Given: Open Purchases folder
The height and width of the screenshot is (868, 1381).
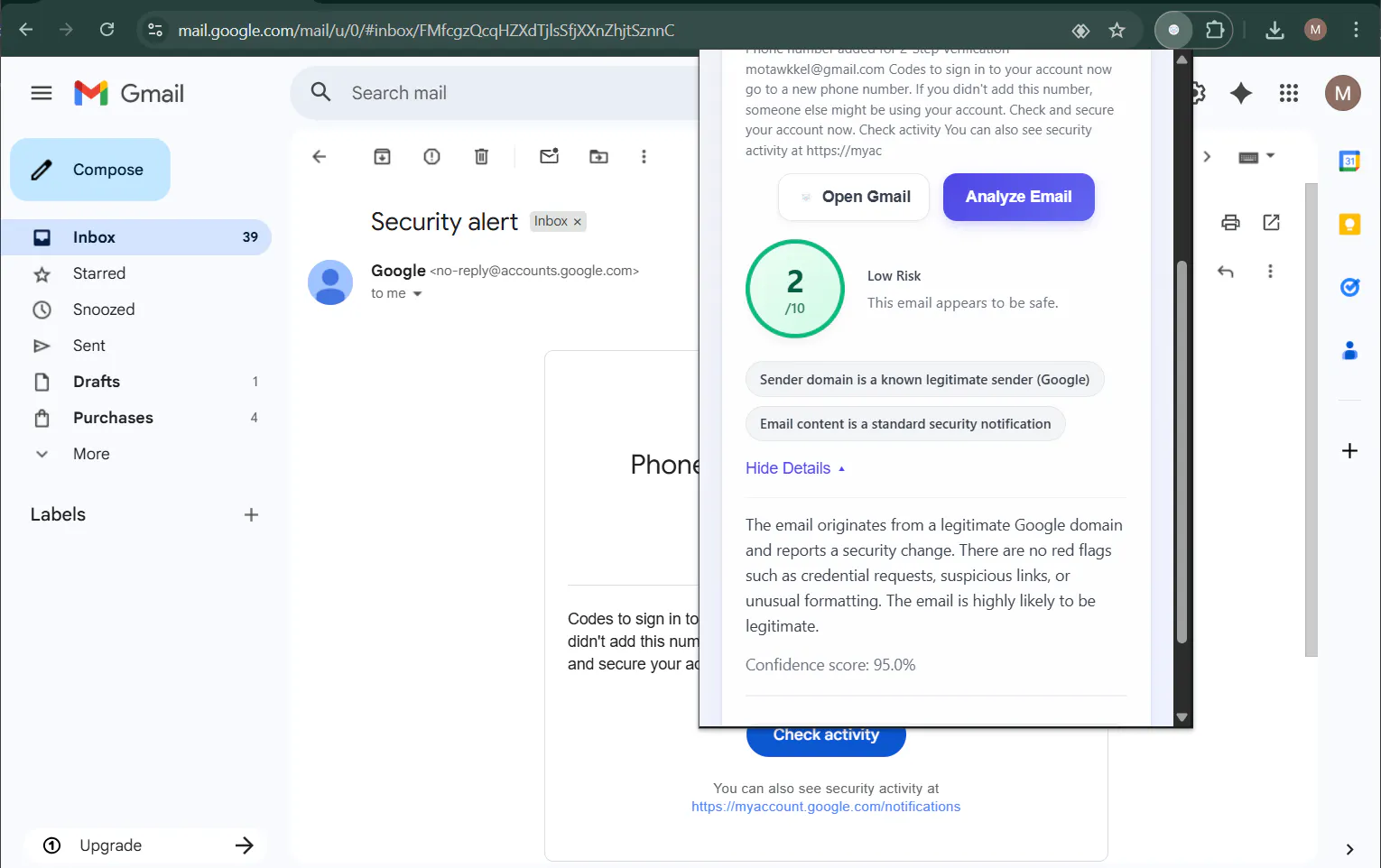Looking at the screenshot, I should (x=135, y=418).
